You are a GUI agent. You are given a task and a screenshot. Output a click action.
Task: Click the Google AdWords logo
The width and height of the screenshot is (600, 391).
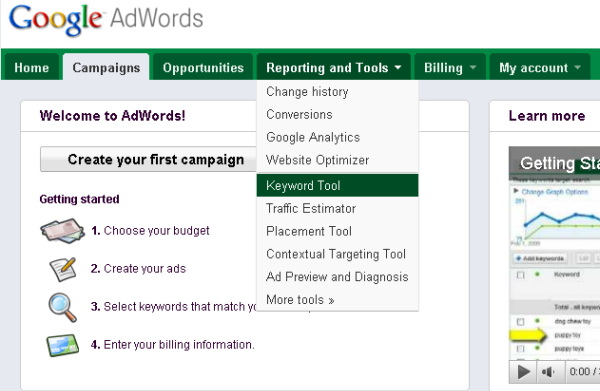pyautogui.click(x=106, y=20)
